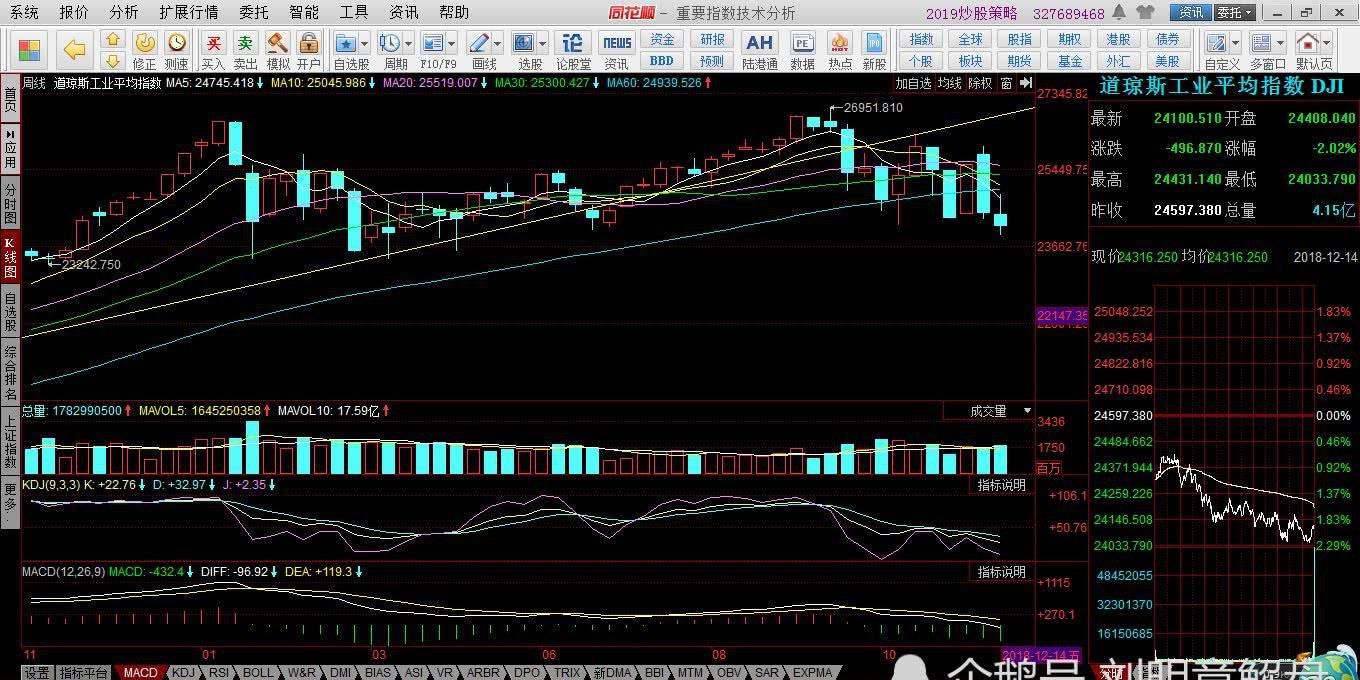Screen dimensions: 1360x680
Task: Open the 热点 hot topics icon
Action: pos(840,50)
